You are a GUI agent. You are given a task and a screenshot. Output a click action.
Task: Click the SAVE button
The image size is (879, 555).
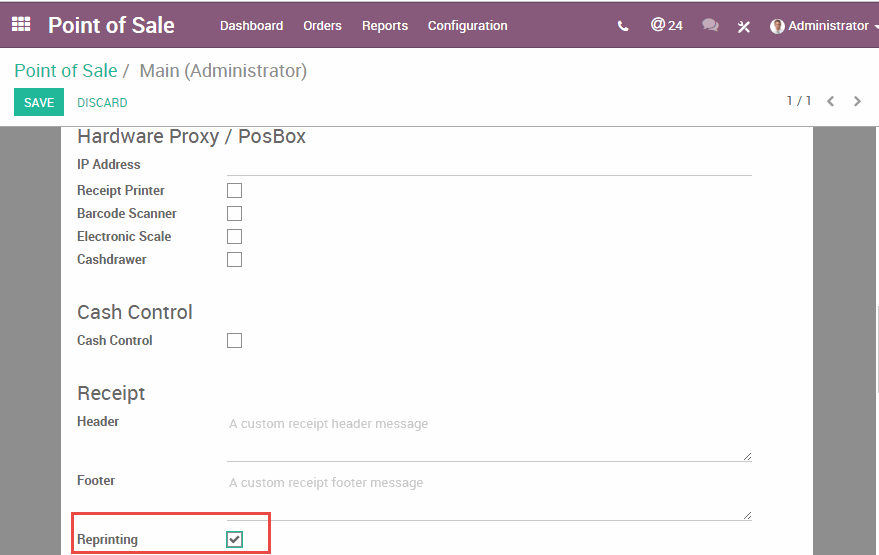point(39,102)
